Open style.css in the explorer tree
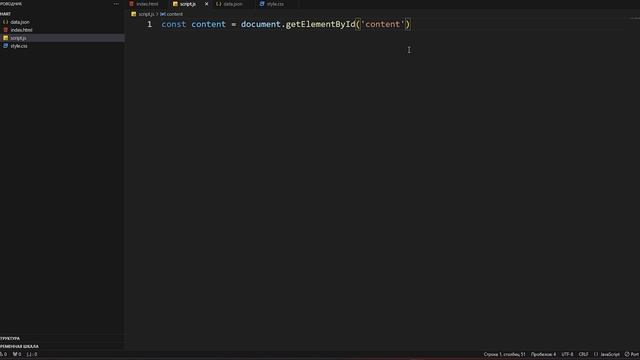Screen dimensions: 640x360 (x=62, y=46)
